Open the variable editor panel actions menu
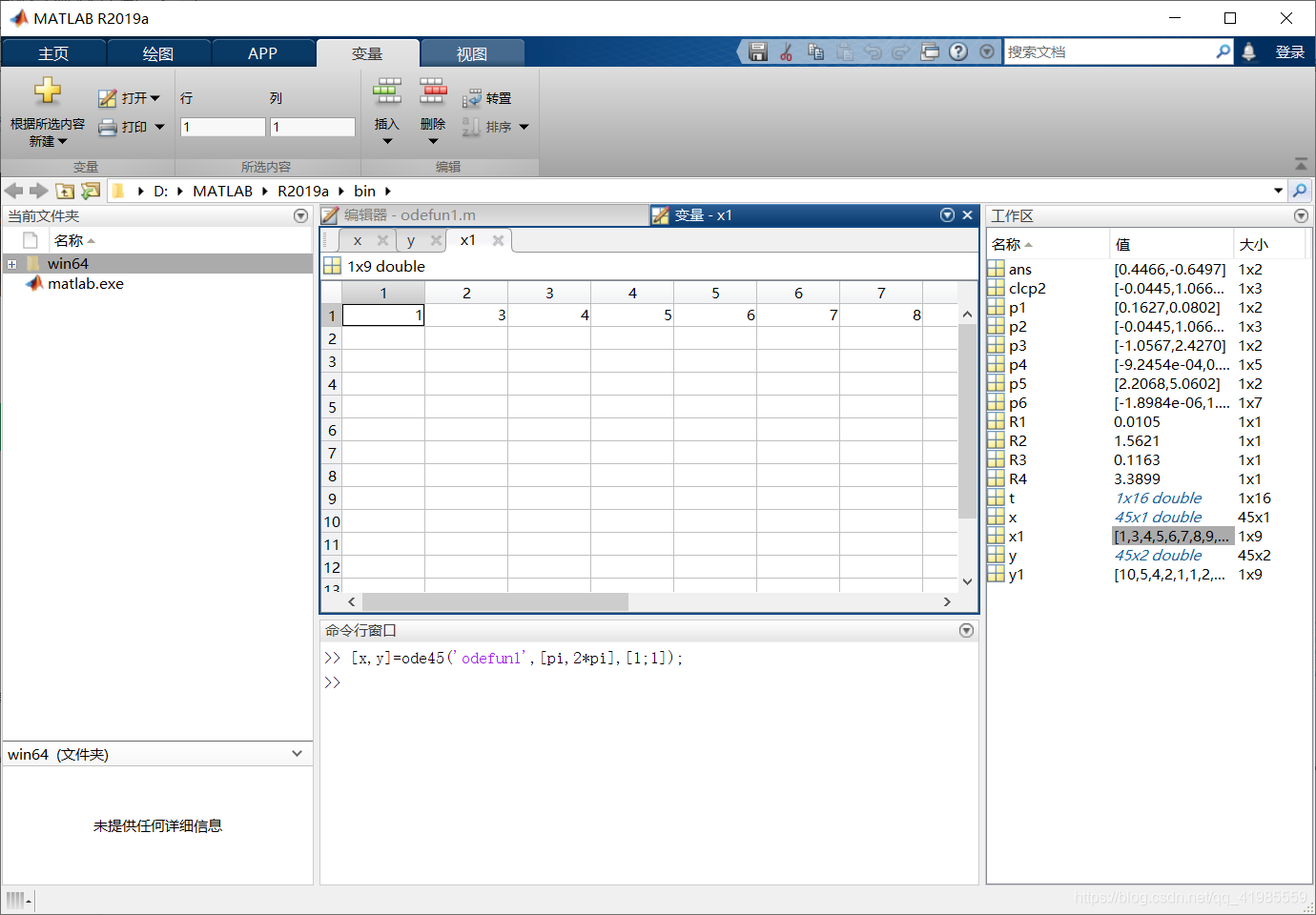 947,215
